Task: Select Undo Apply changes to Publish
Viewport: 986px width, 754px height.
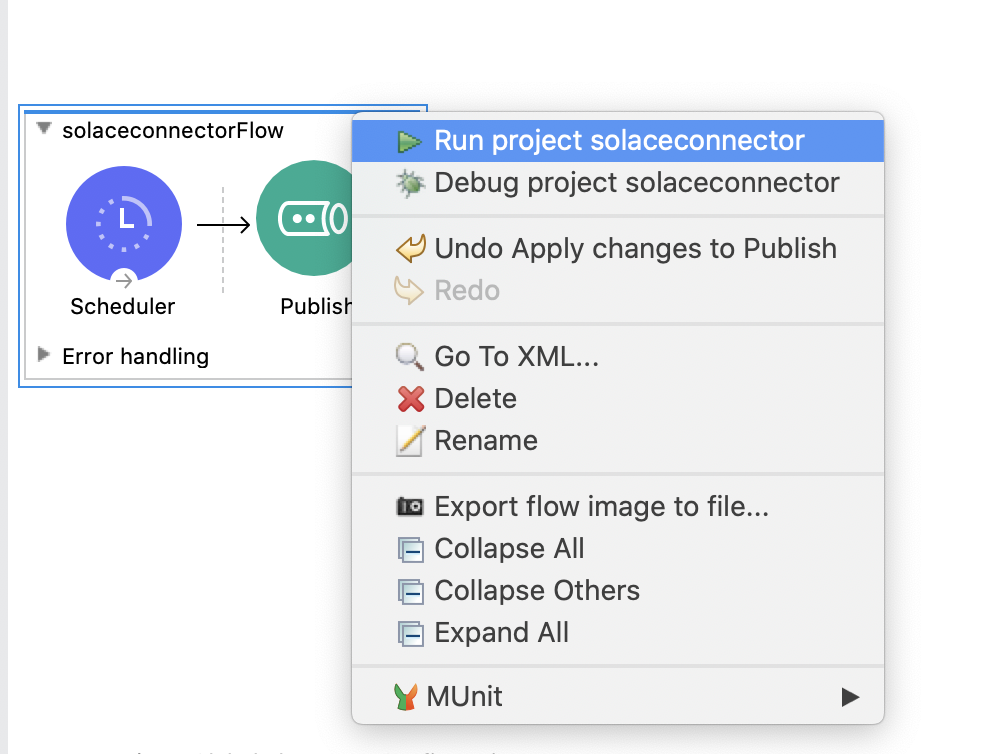Action: [x=635, y=249]
